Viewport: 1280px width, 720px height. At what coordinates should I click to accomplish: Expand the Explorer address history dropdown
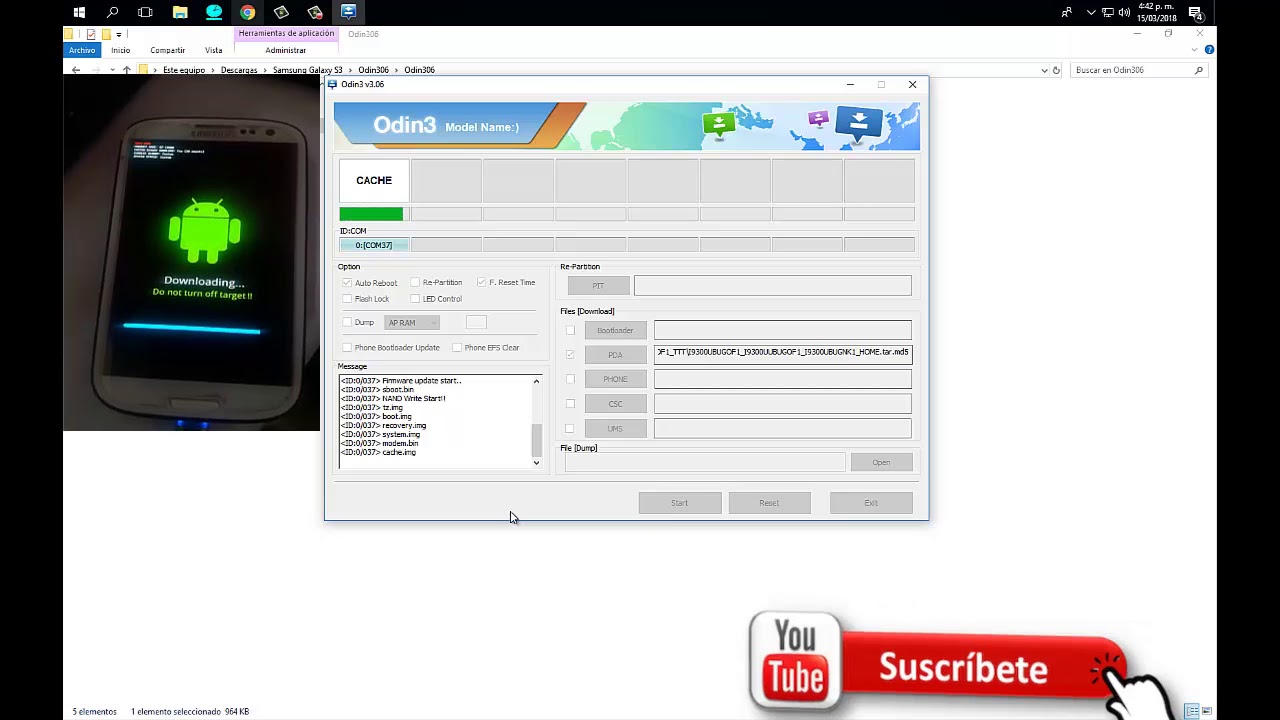[1044, 70]
